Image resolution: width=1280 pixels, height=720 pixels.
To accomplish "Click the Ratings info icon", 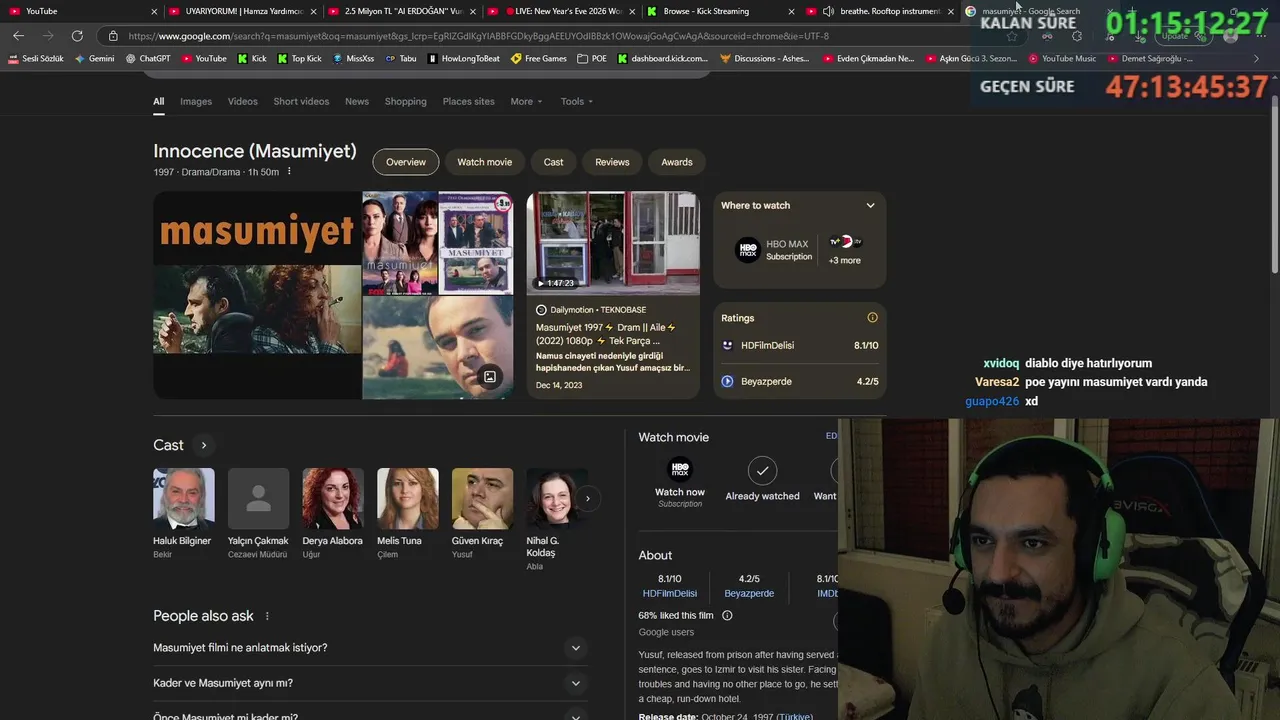I will pos(872,318).
